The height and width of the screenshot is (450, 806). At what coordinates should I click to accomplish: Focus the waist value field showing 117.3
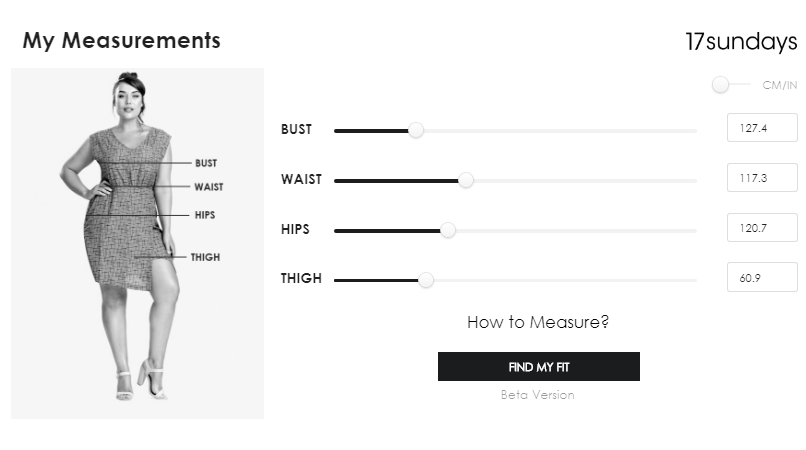pyautogui.click(x=761, y=178)
